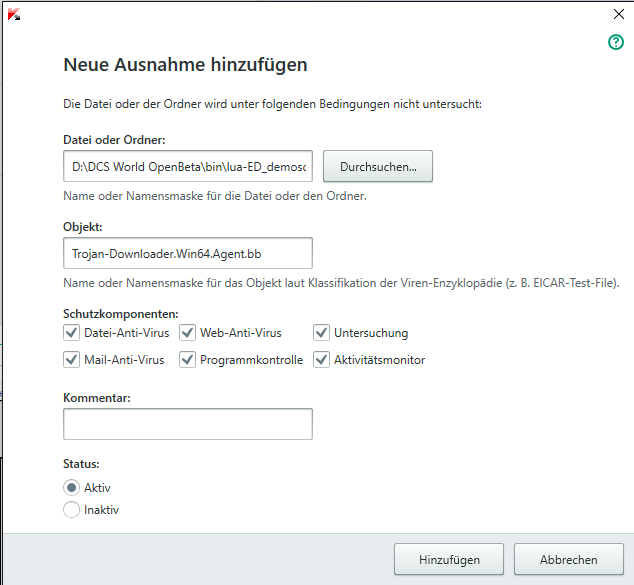Viewport: 634px width, 585px height.
Task: Confirm with the Hinzufügen button
Action: click(449, 559)
